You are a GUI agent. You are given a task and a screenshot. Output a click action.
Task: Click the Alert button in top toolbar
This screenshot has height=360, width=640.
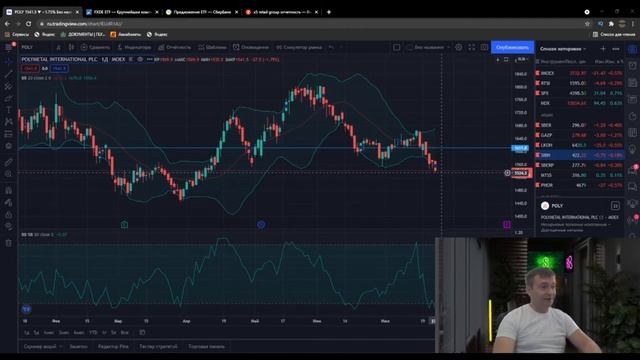click(251, 47)
